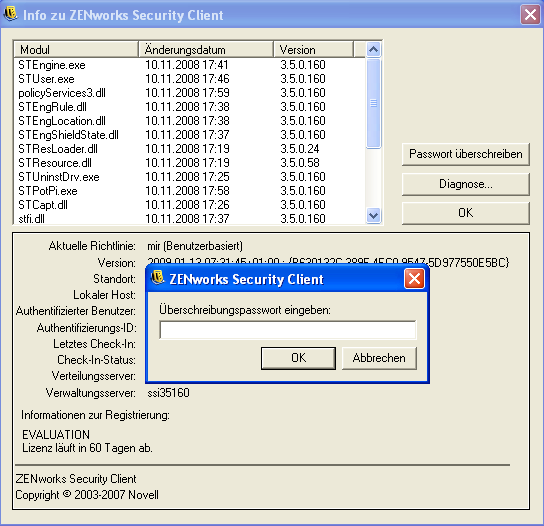544x526 pixels.
Task: Click the ssi35160 management server value
Action: pyautogui.click(x=168, y=393)
